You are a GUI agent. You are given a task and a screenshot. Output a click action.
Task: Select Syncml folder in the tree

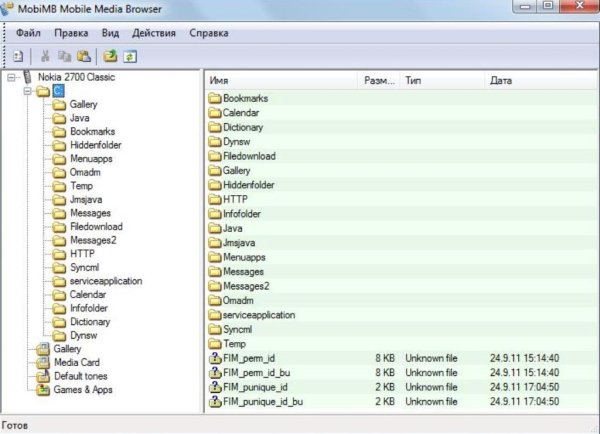(x=85, y=267)
